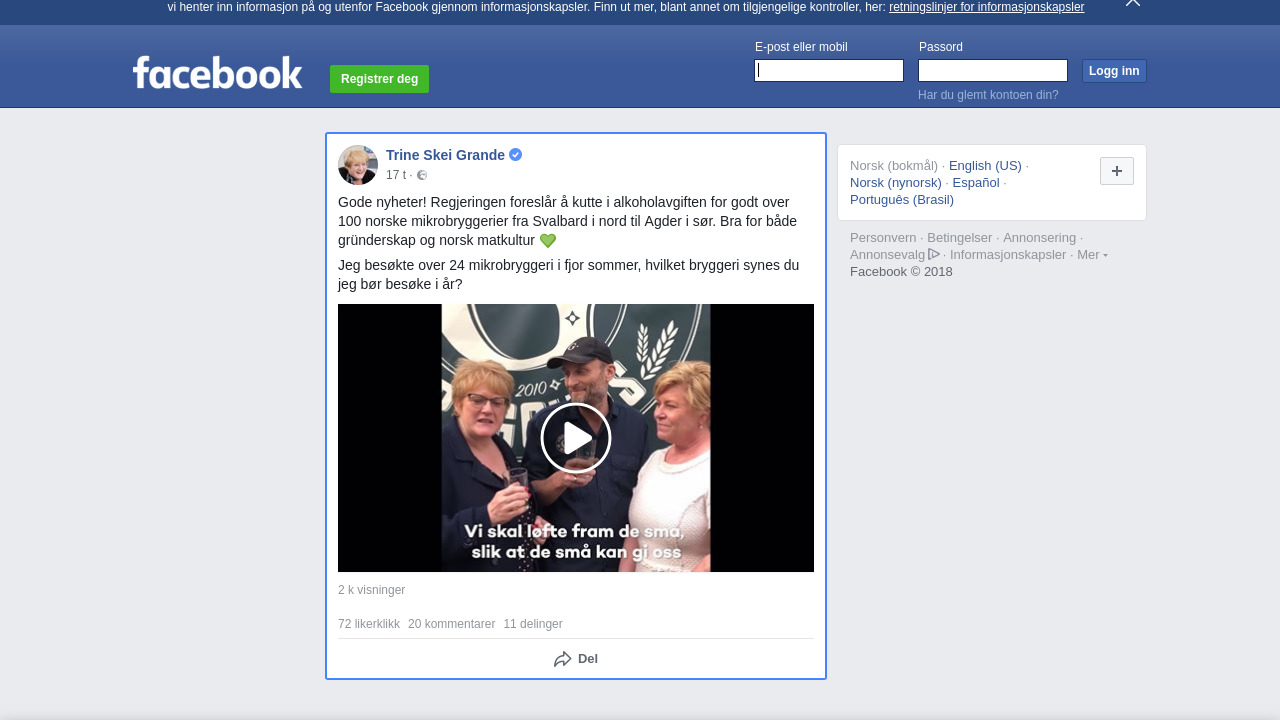1280x720 pixels.
Task: Open retningslinjer for informasjonskapsler link
Action: pyautogui.click(x=986, y=7)
